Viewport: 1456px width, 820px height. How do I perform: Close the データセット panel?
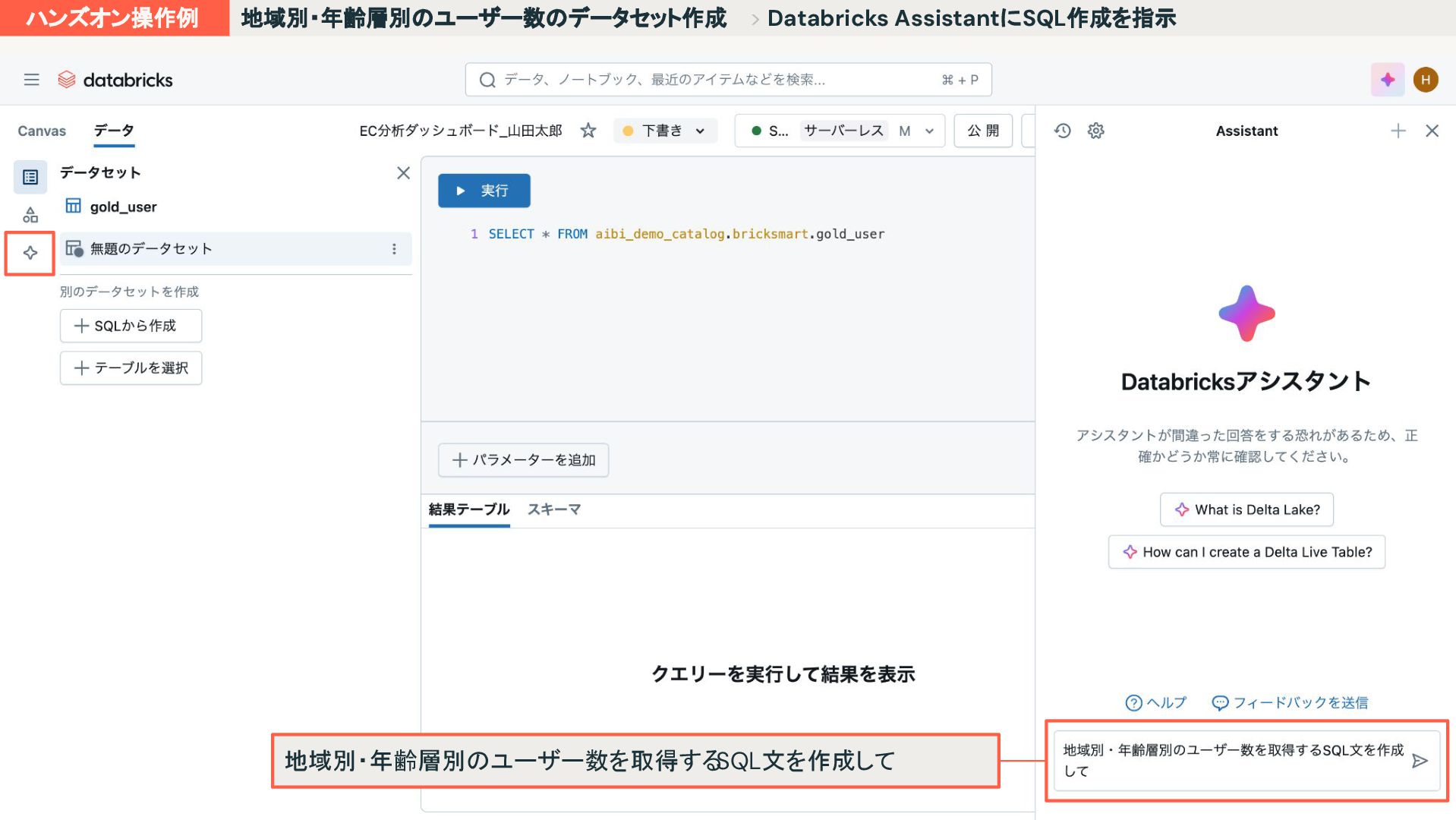[403, 173]
